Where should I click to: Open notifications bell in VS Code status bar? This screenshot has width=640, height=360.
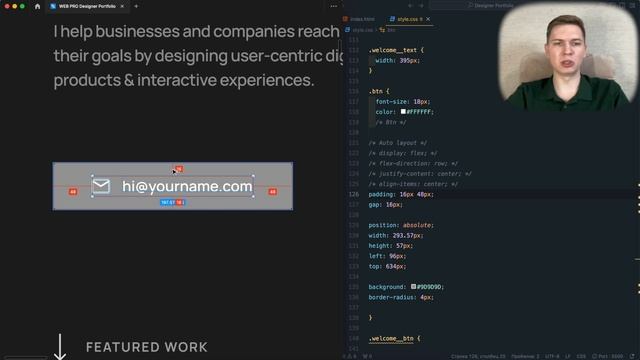point(632,356)
